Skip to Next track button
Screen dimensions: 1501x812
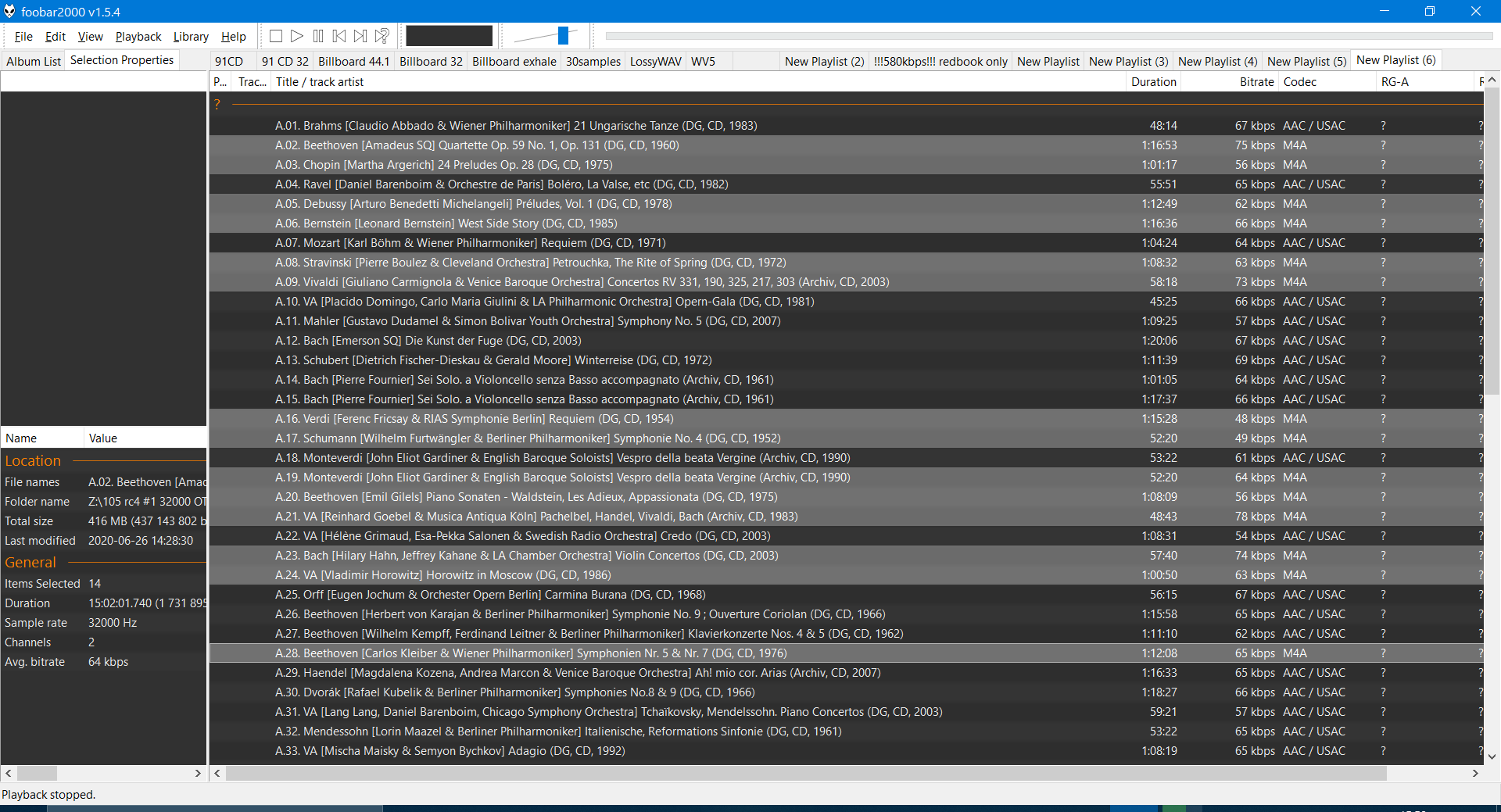360,36
